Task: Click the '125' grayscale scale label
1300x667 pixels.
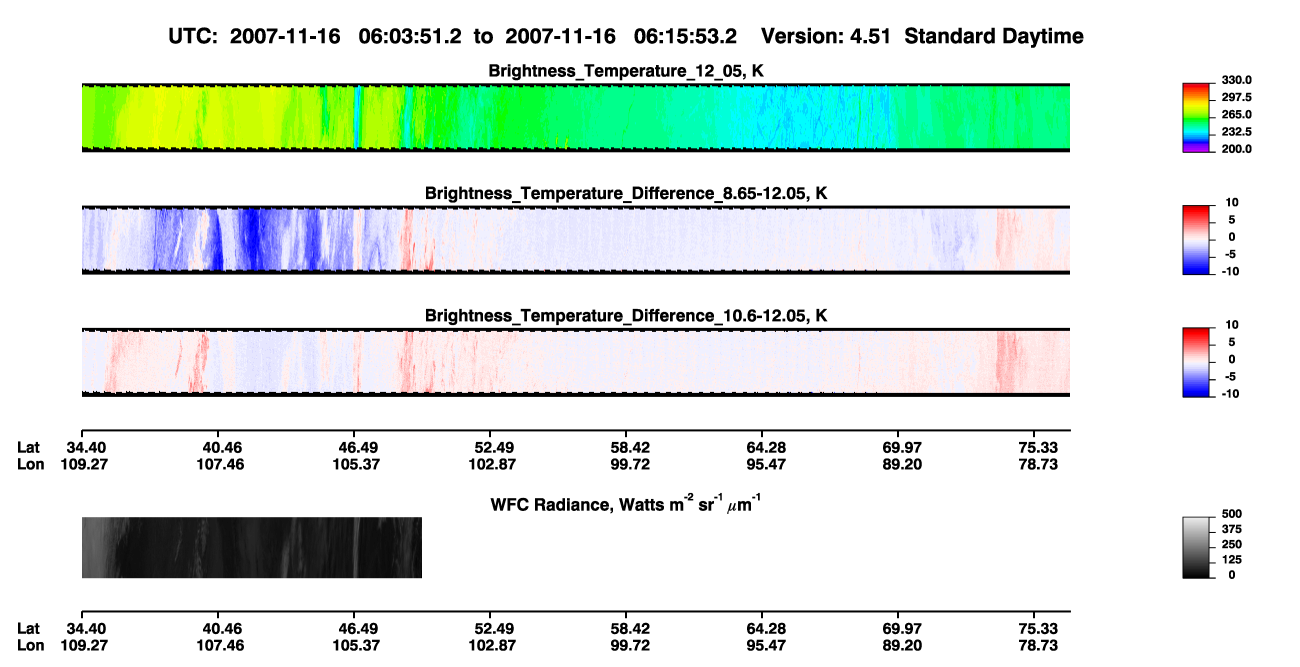Action: [1234, 561]
